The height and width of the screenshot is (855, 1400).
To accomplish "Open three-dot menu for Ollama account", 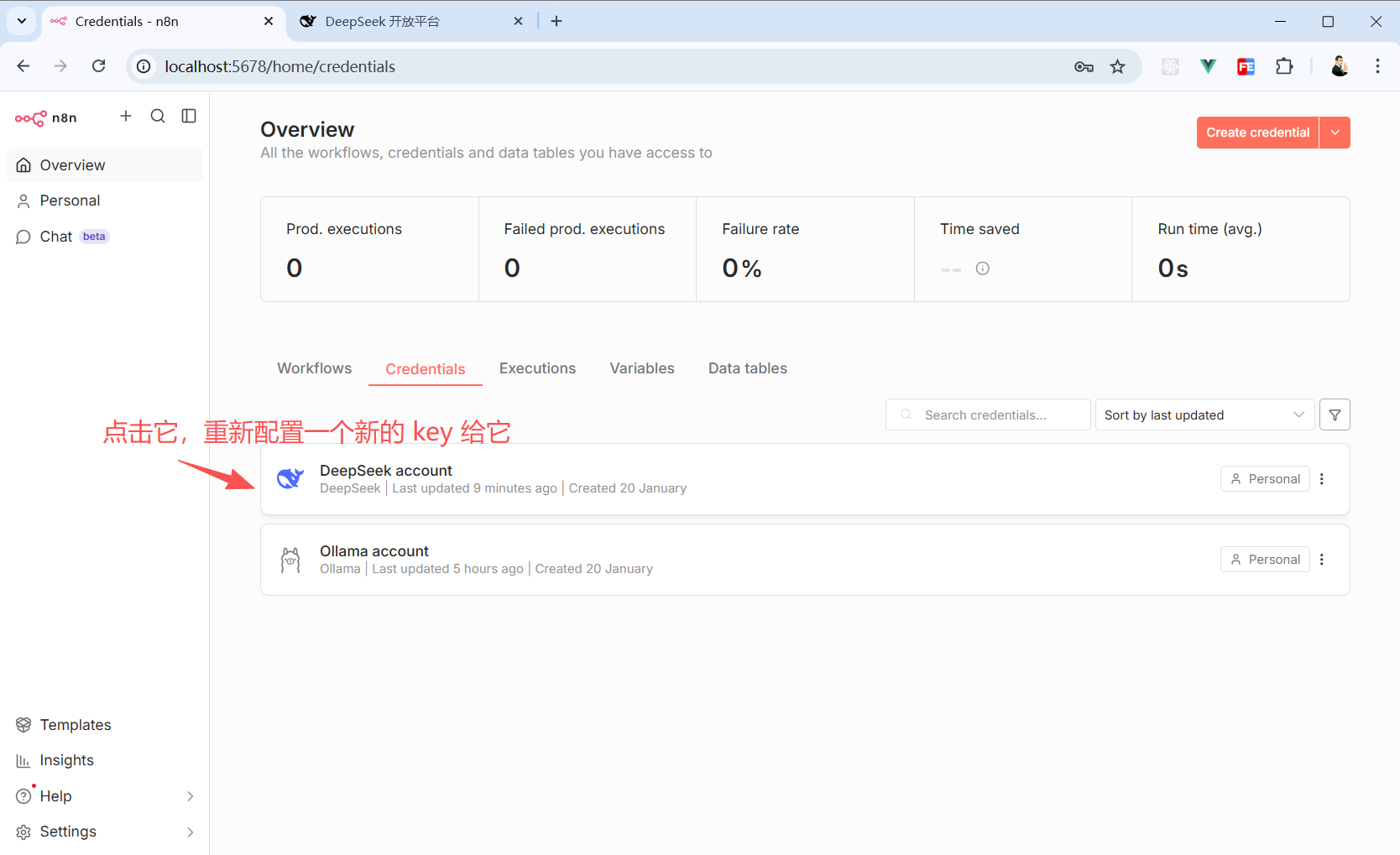I will [x=1322, y=560].
